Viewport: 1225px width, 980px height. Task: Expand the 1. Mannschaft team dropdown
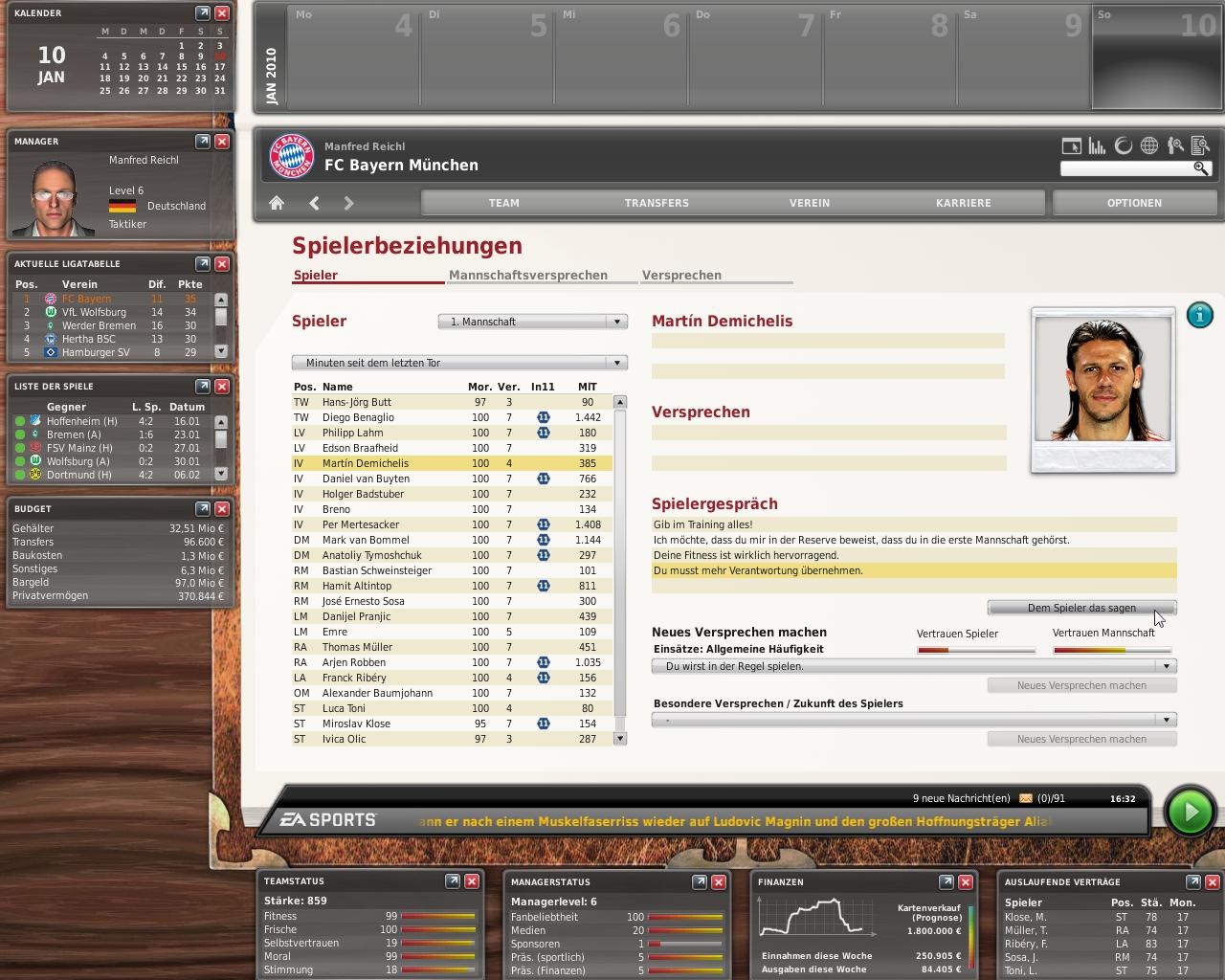[x=532, y=322]
